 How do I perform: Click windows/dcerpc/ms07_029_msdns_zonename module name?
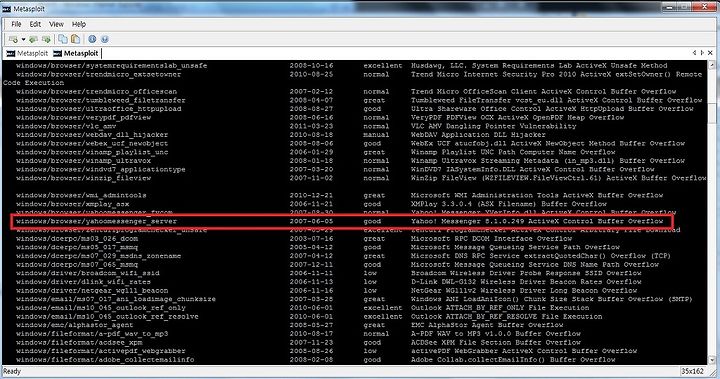click(x=98, y=256)
